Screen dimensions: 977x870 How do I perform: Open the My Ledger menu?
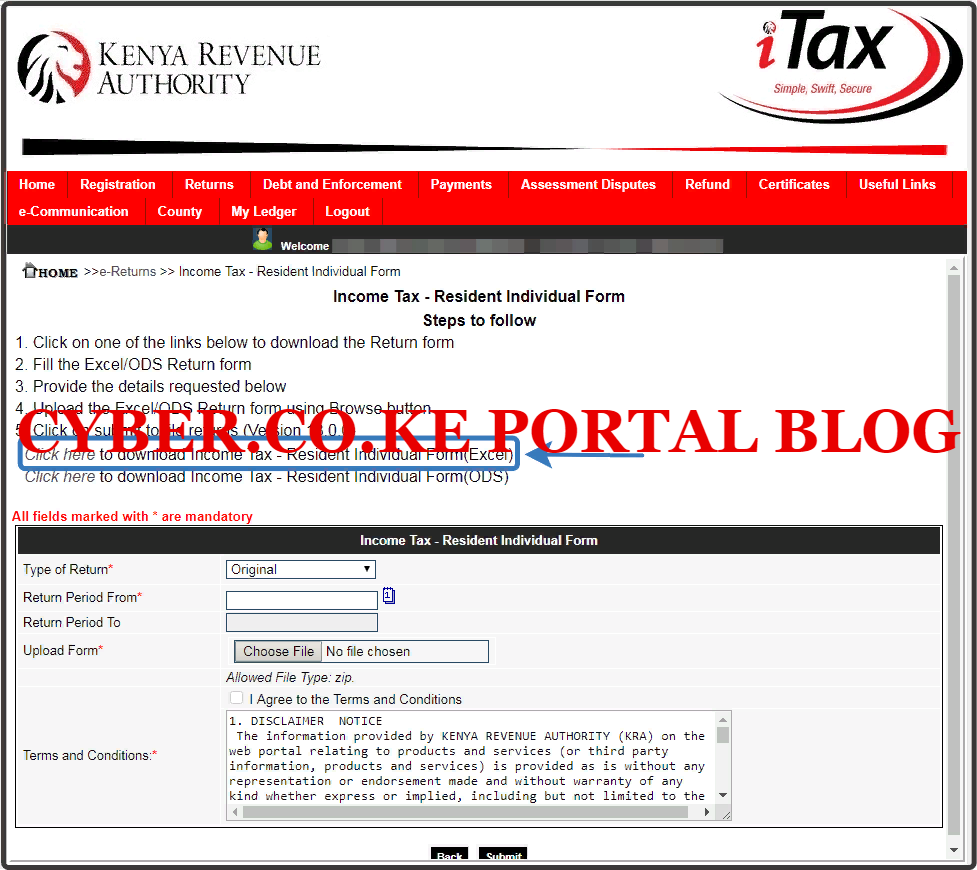coord(264,211)
